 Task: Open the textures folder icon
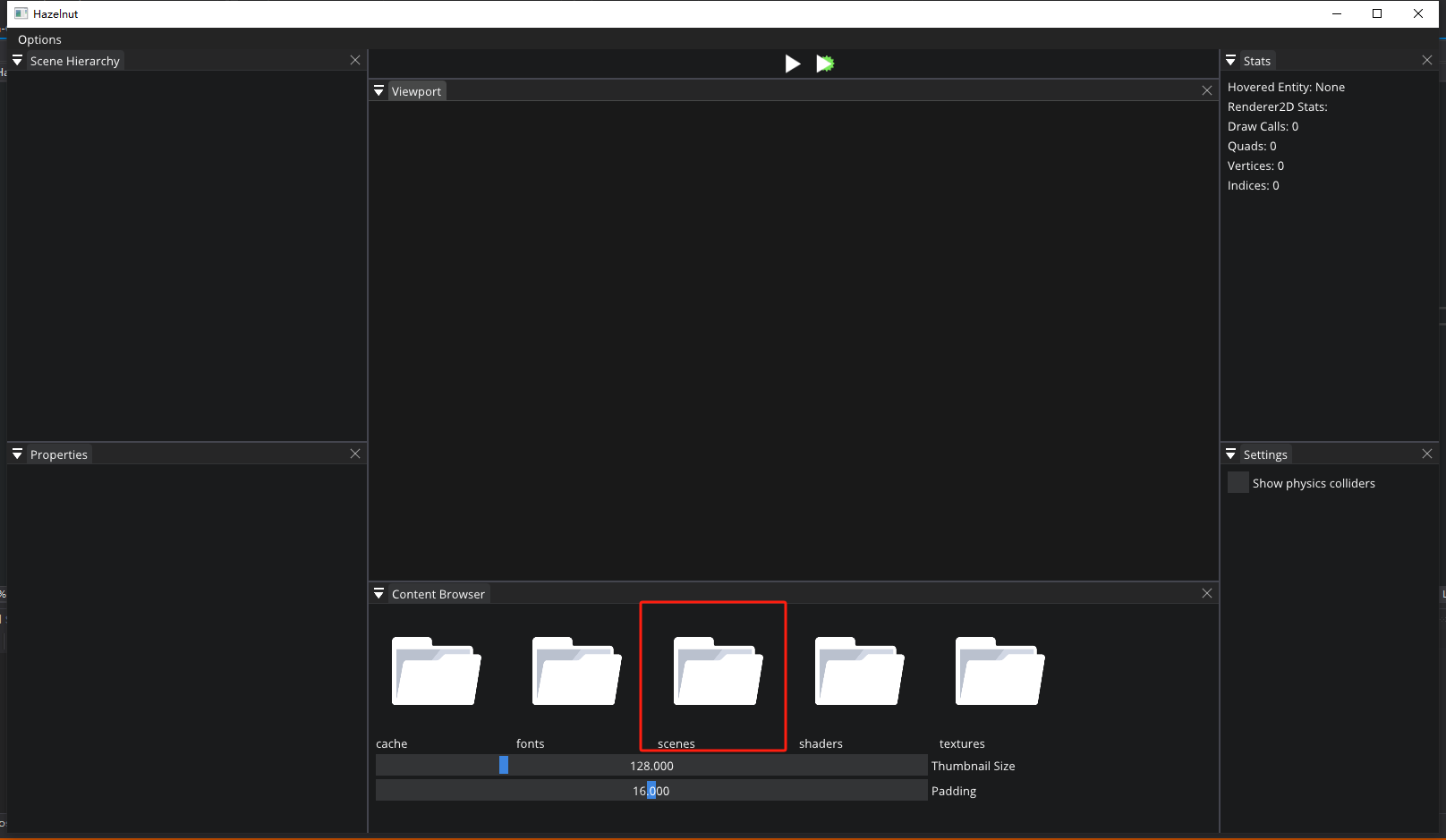(x=999, y=671)
